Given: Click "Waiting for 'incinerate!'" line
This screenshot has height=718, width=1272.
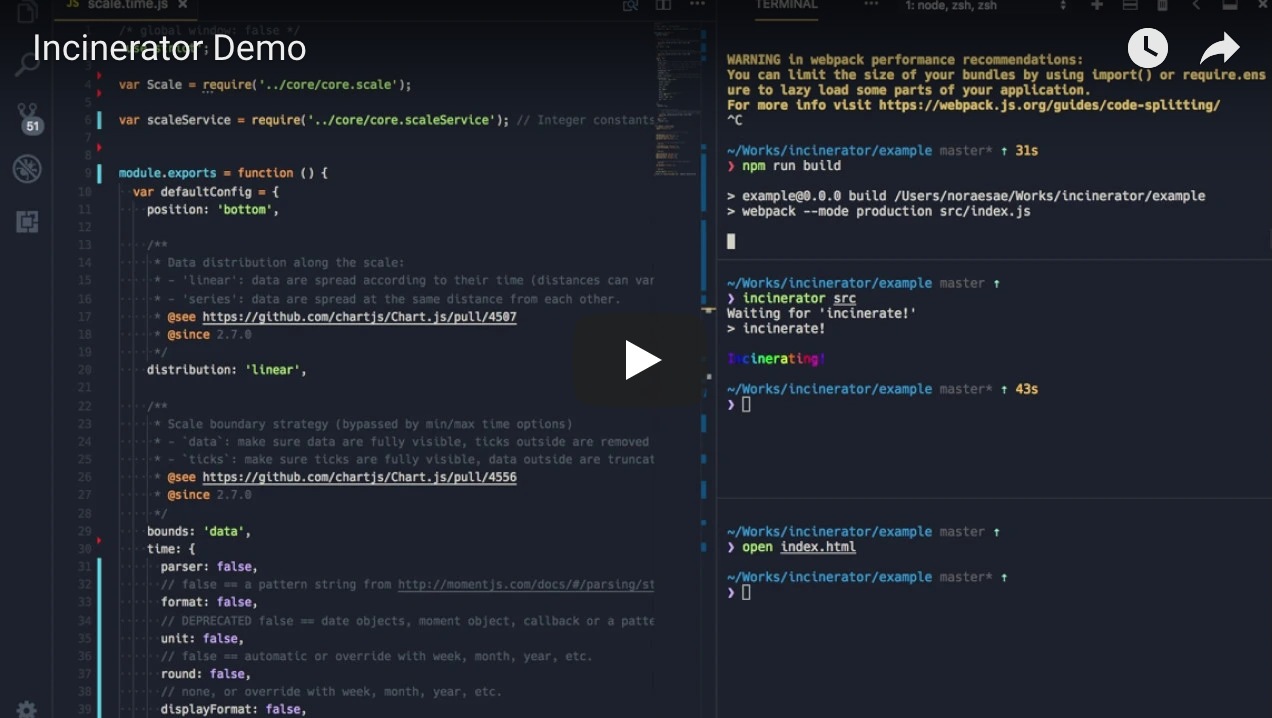Looking at the screenshot, I should 822,314.
